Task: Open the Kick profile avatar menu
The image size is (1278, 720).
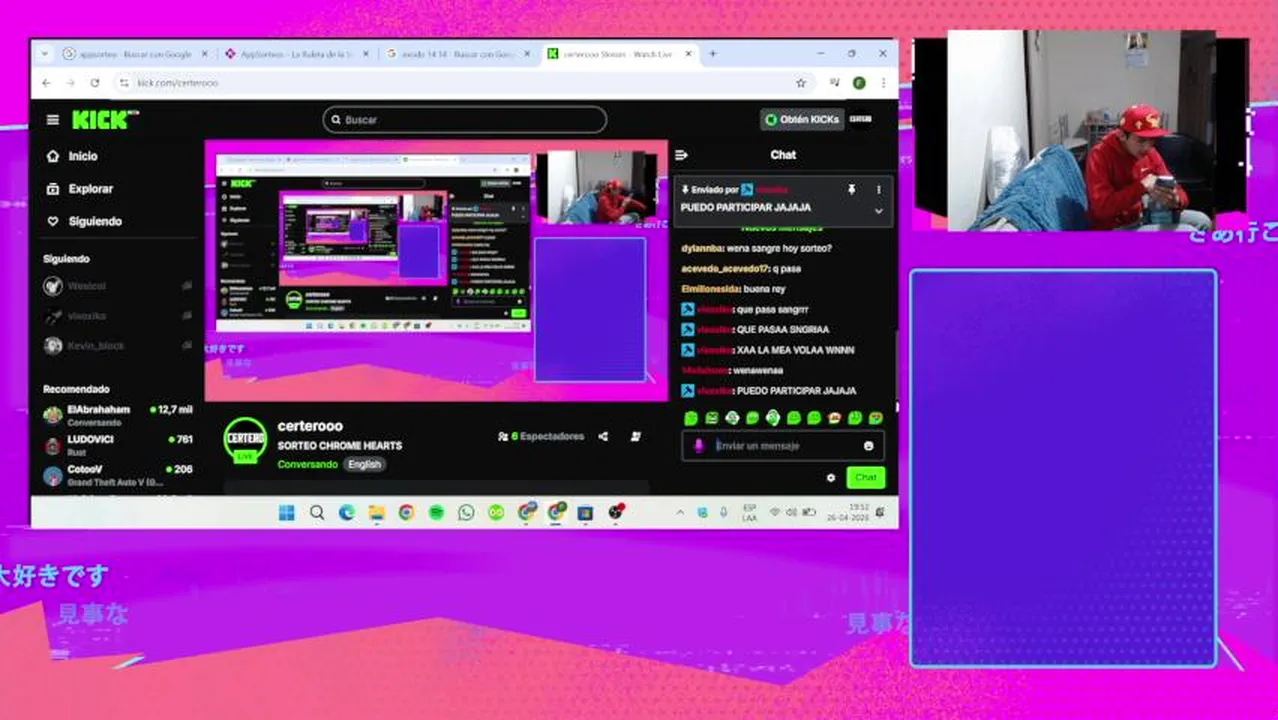Action: [x=860, y=119]
